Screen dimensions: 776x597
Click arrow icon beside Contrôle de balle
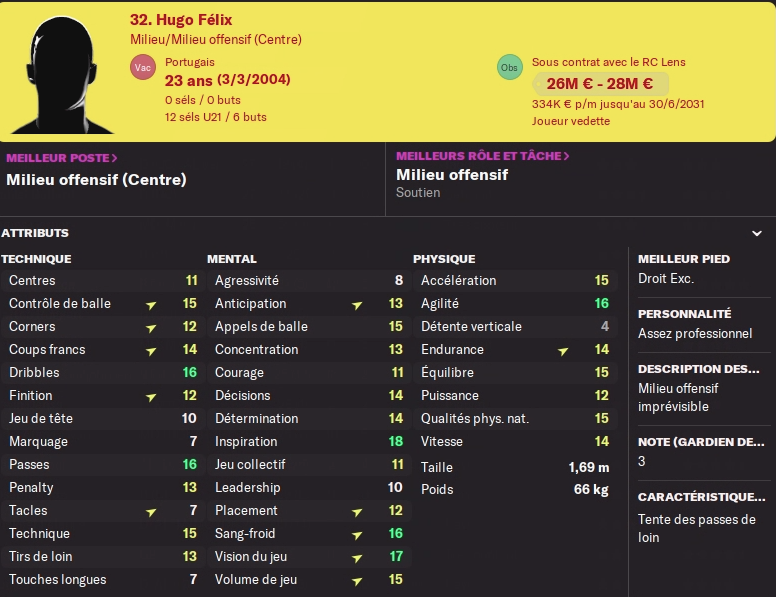pyautogui.click(x=151, y=304)
